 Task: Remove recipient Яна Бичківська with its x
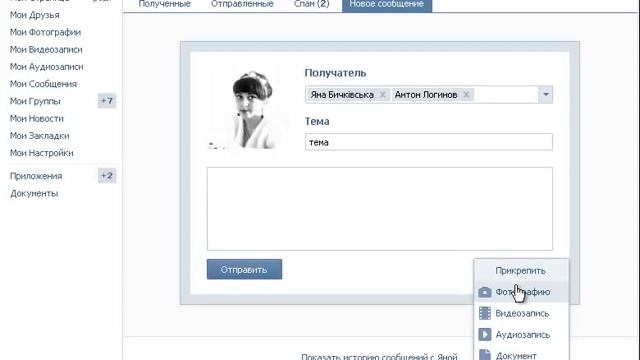pos(382,95)
